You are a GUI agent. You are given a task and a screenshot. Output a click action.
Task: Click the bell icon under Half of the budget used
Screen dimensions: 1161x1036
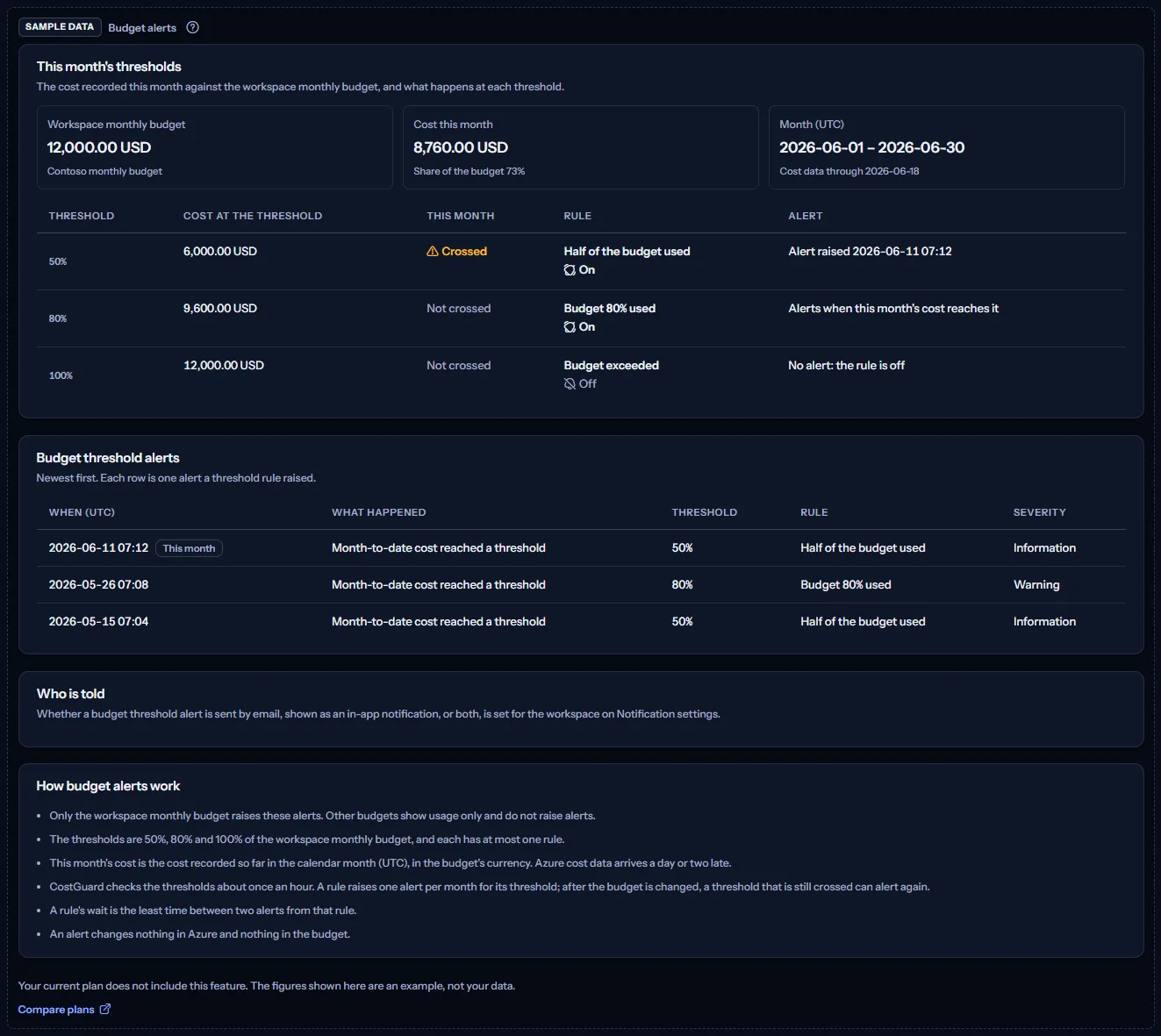tap(570, 270)
